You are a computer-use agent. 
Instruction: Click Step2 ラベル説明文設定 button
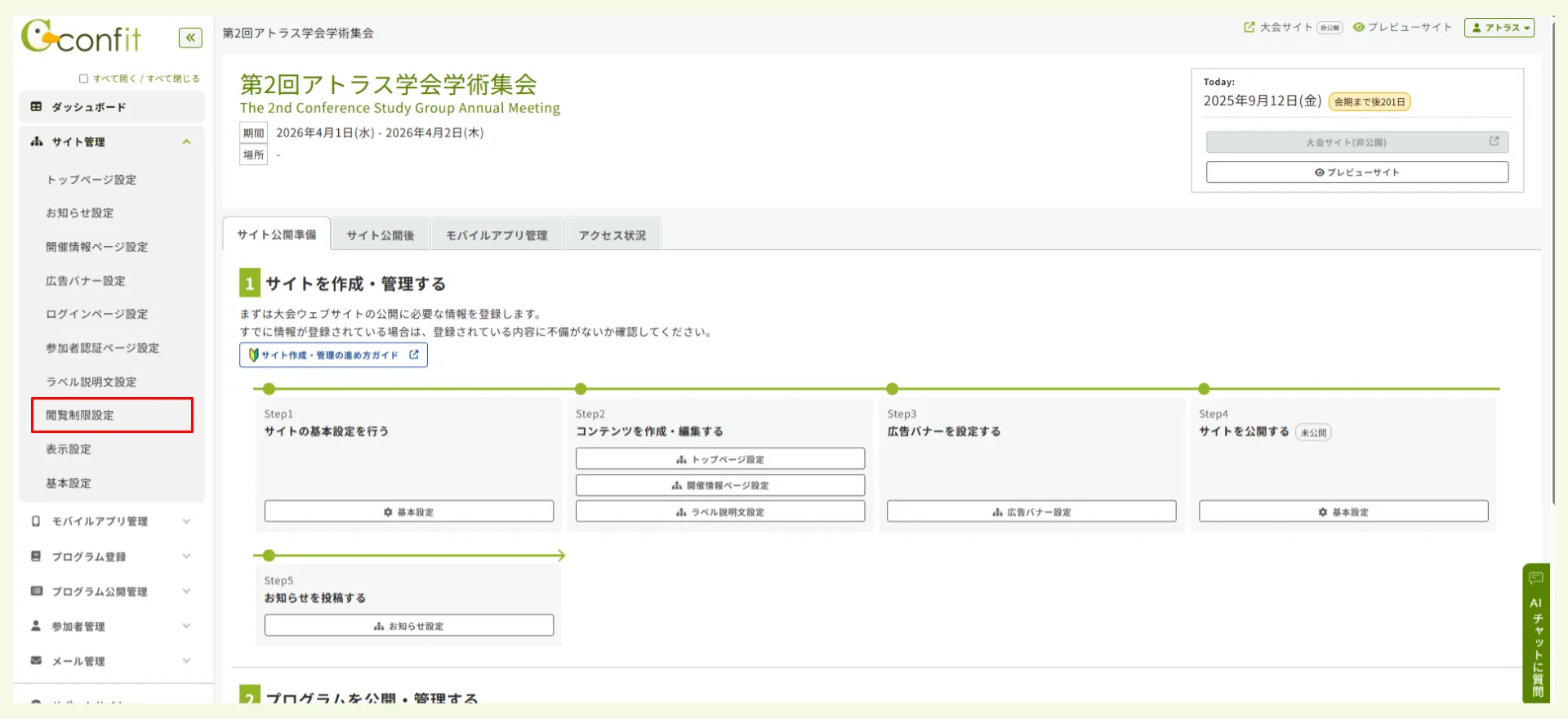[720, 511]
